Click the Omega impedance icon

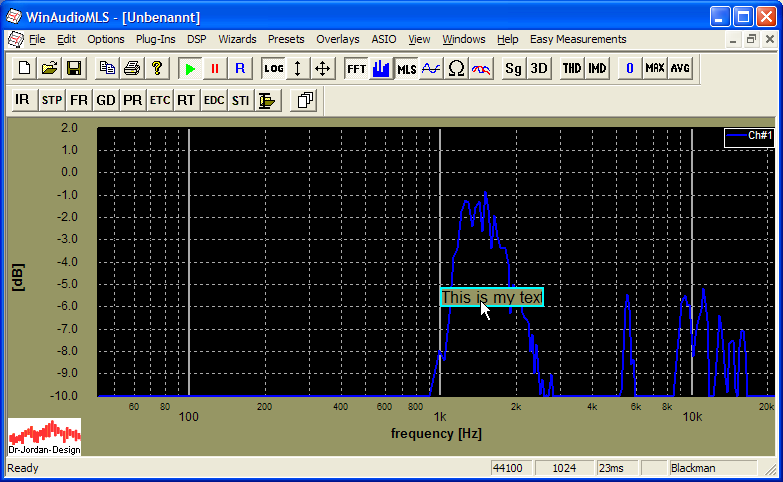(x=456, y=68)
